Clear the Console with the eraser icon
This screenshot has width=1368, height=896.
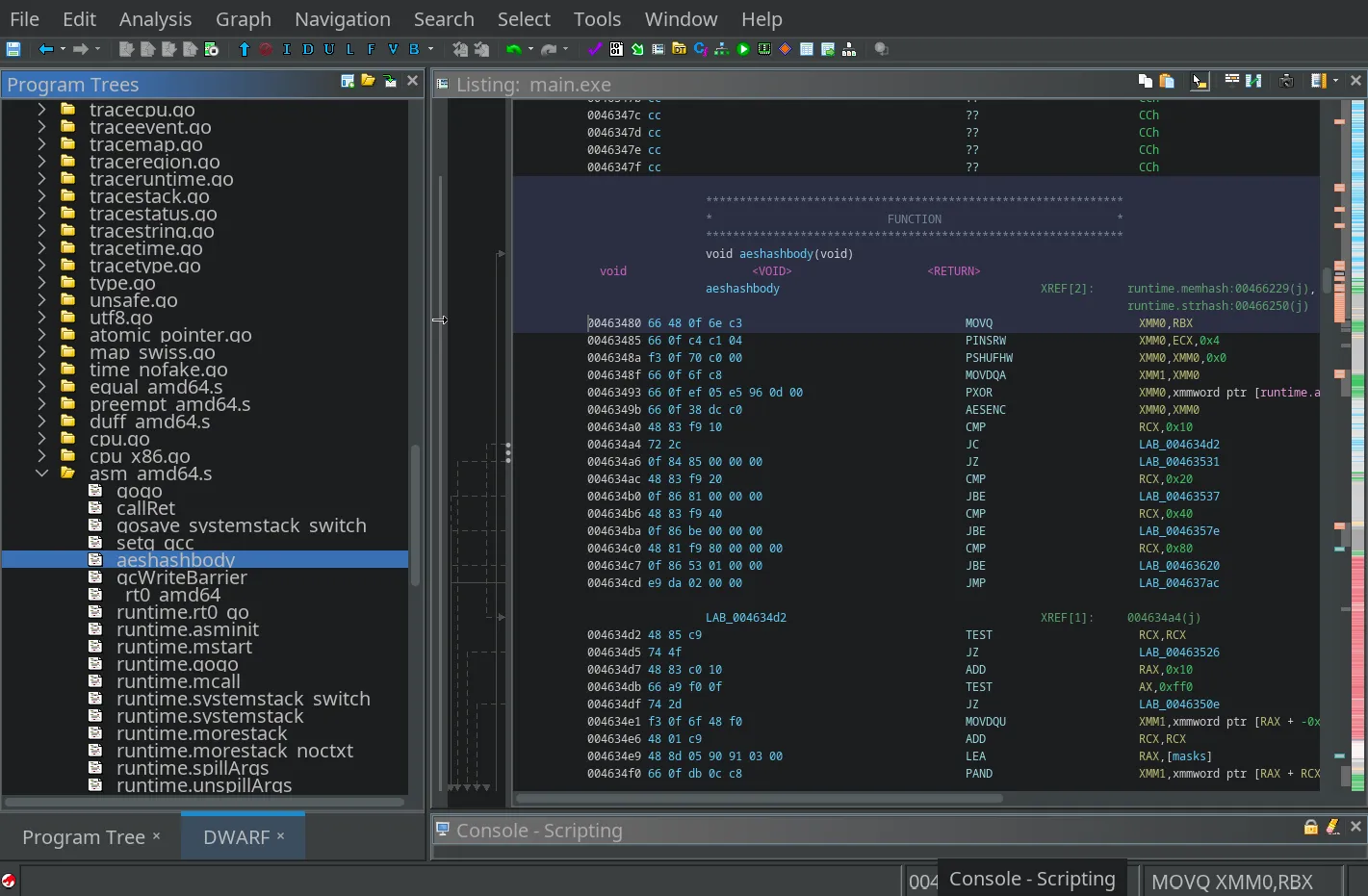pos(1332,827)
